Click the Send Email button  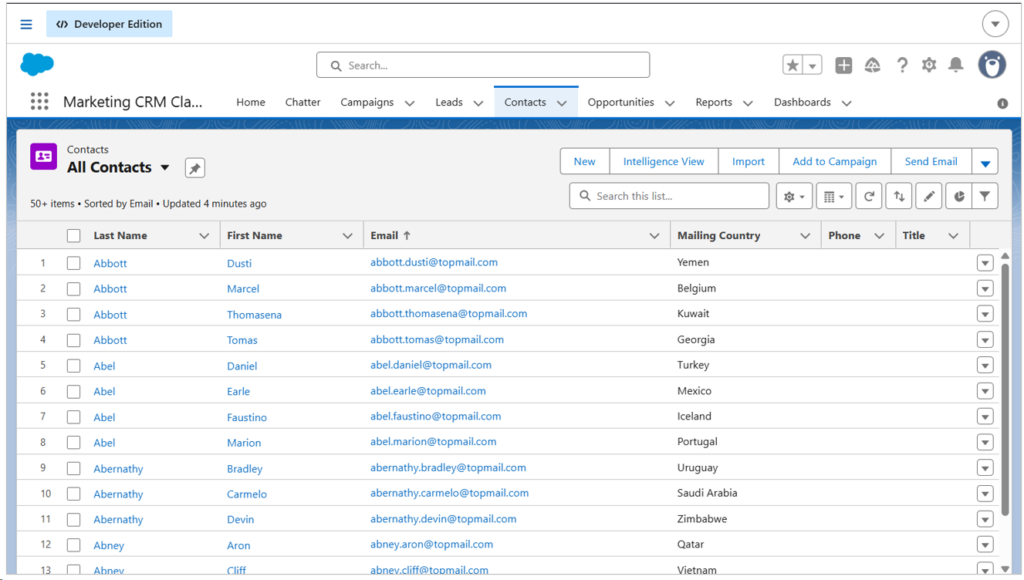point(931,162)
